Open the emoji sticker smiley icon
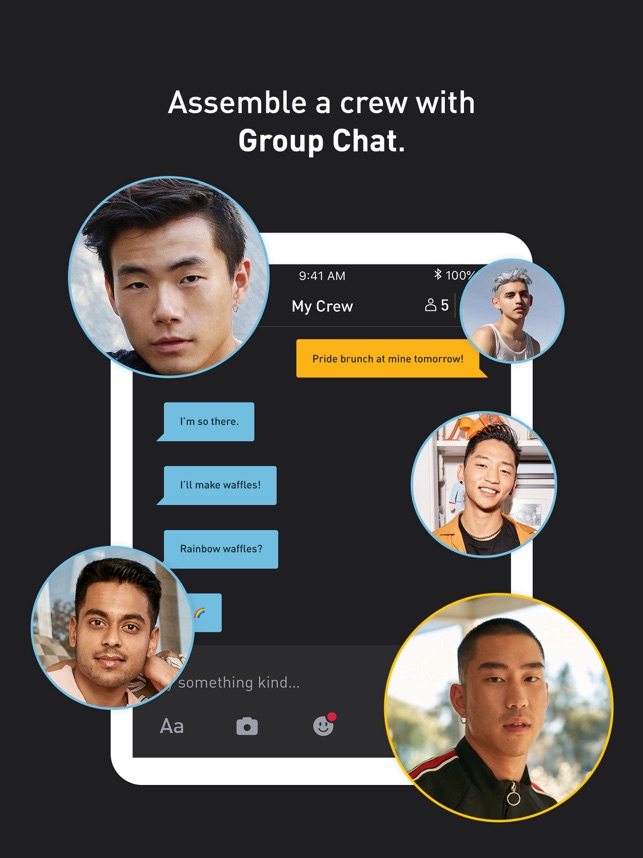The width and height of the screenshot is (643, 858). pos(324,724)
